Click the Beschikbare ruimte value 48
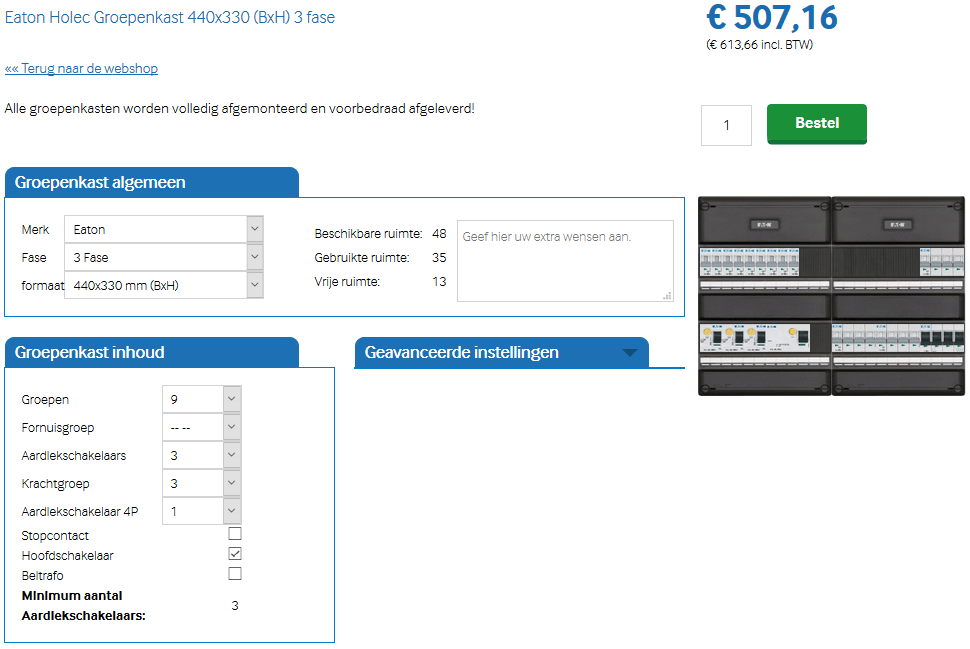Viewport: 970px width, 649px height. point(439,234)
